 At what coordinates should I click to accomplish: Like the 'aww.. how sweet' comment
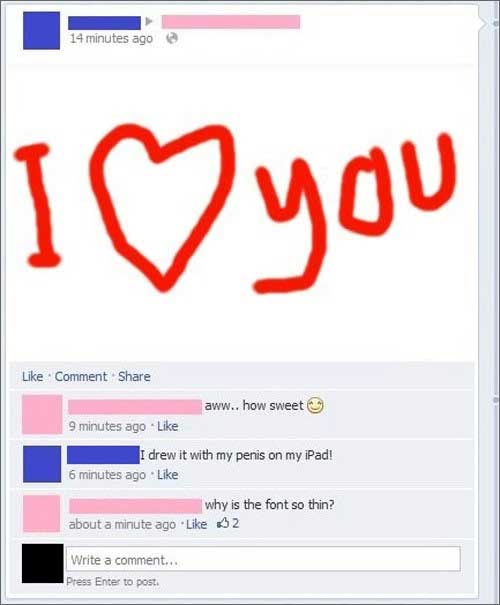(168, 426)
